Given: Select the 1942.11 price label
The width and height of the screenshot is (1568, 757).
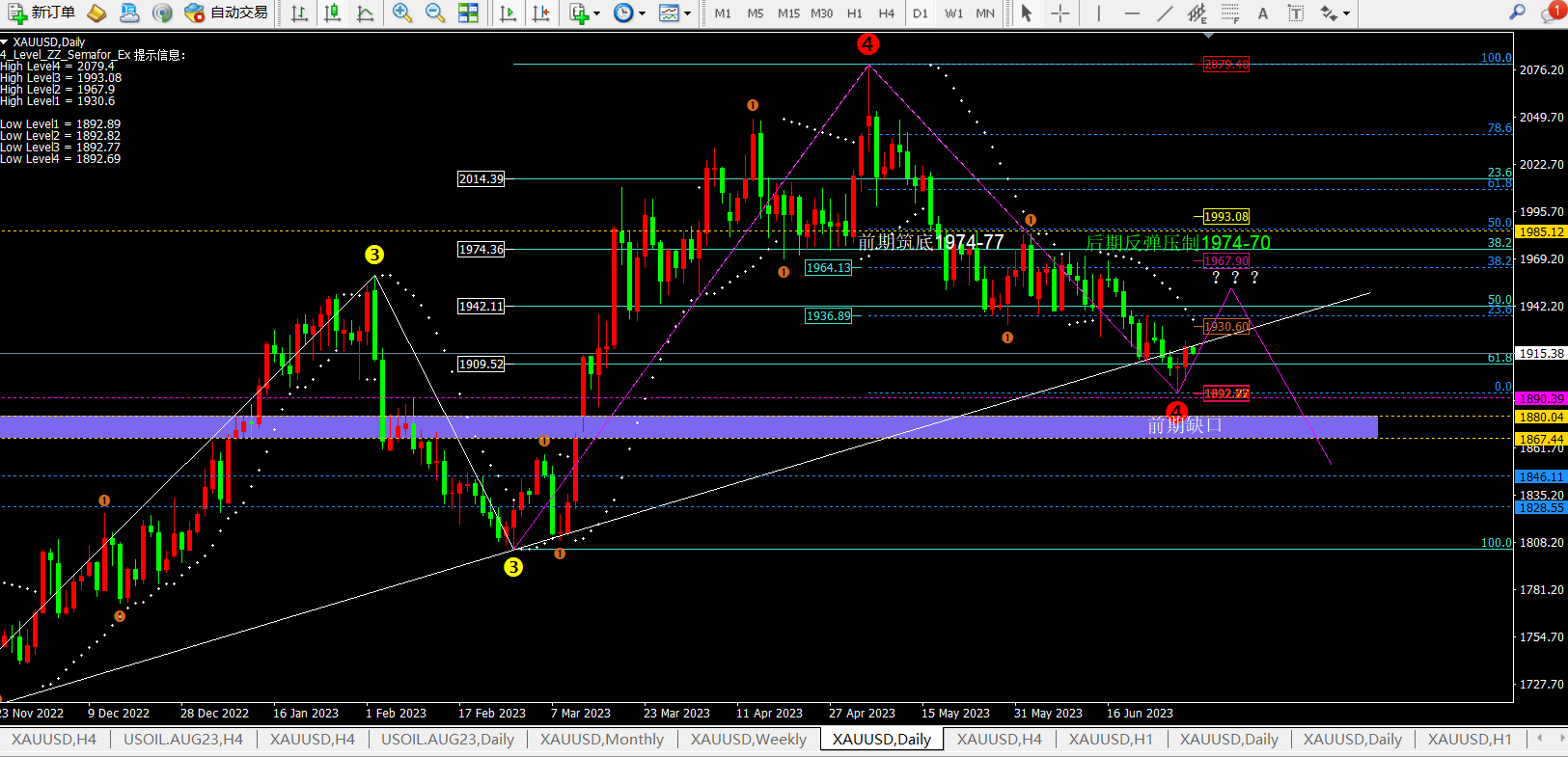Looking at the screenshot, I should pos(481,306).
